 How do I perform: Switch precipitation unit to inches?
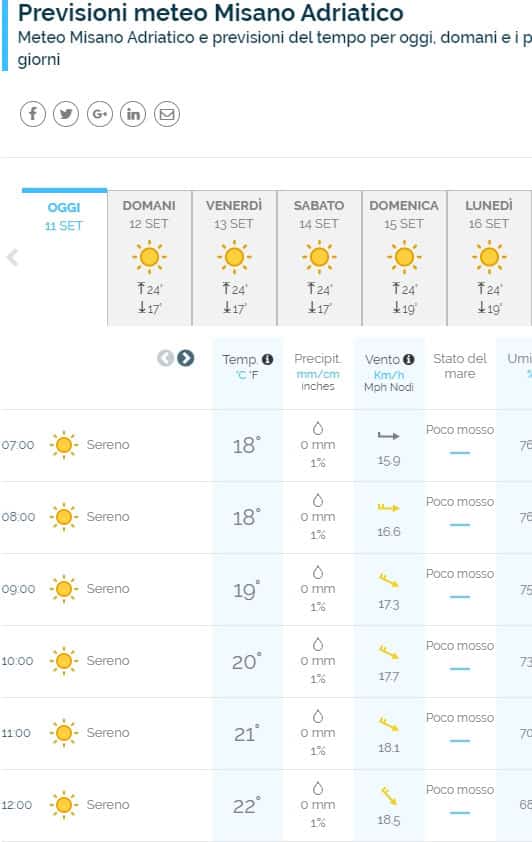coord(318,386)
